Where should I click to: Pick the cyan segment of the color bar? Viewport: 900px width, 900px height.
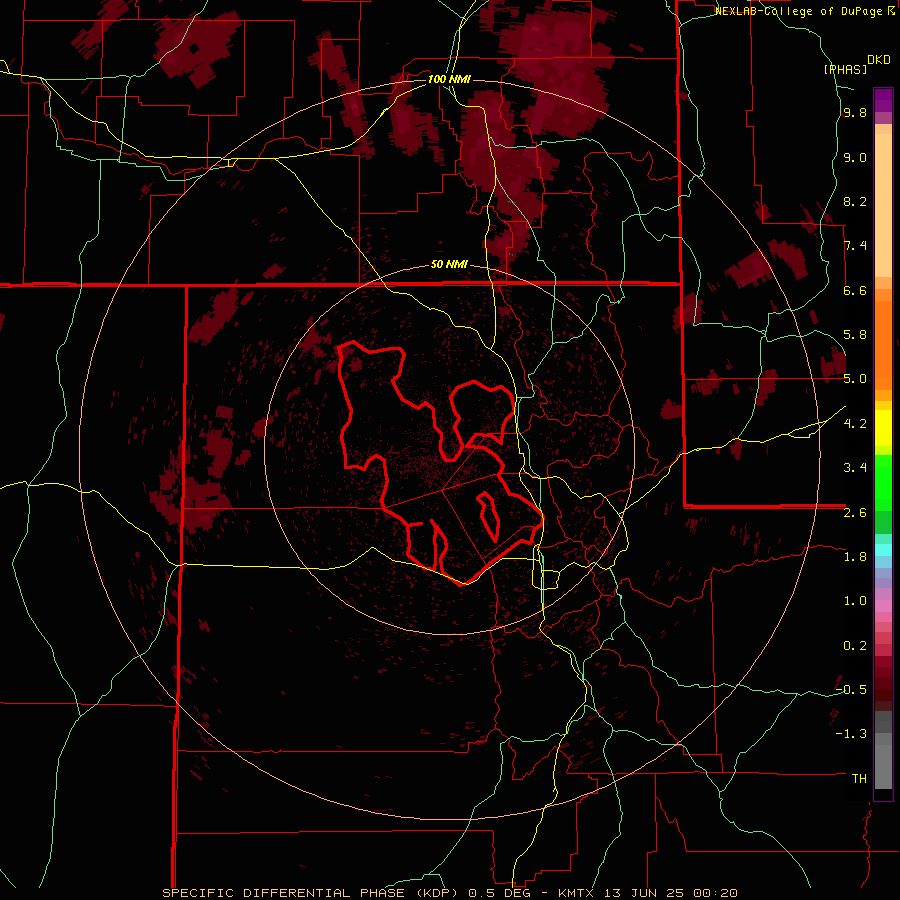(x=883, y=550)
